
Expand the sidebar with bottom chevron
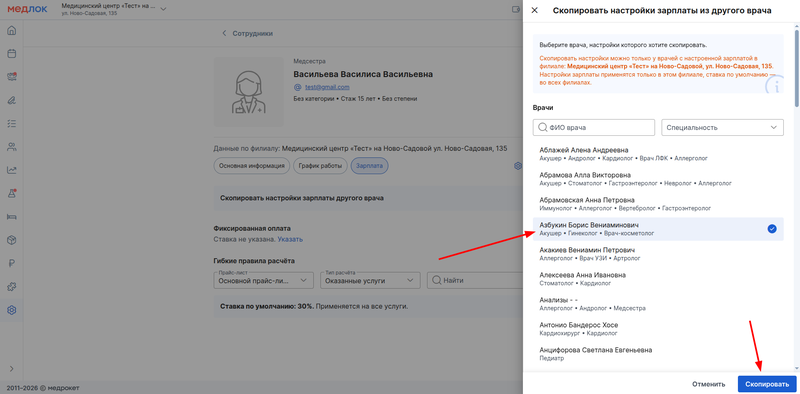[x=11, y=368]
